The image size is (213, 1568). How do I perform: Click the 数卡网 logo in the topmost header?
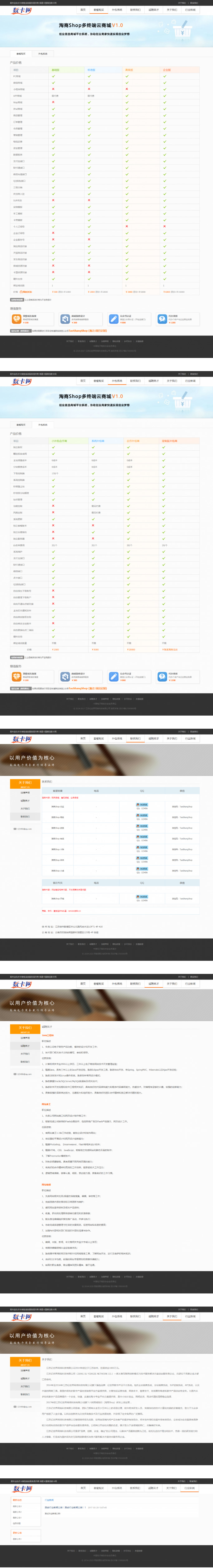pyautogui.click(x=22, y=10)
